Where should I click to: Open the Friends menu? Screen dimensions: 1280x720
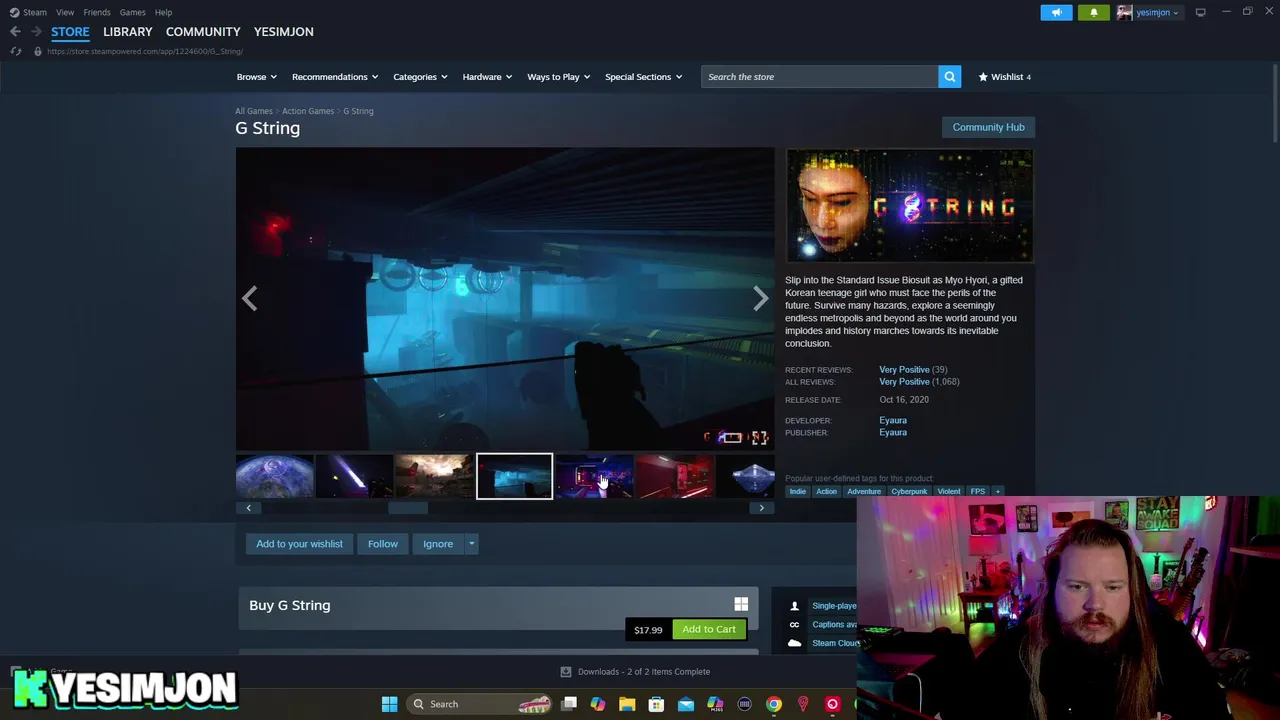click(x=97, y=12)
